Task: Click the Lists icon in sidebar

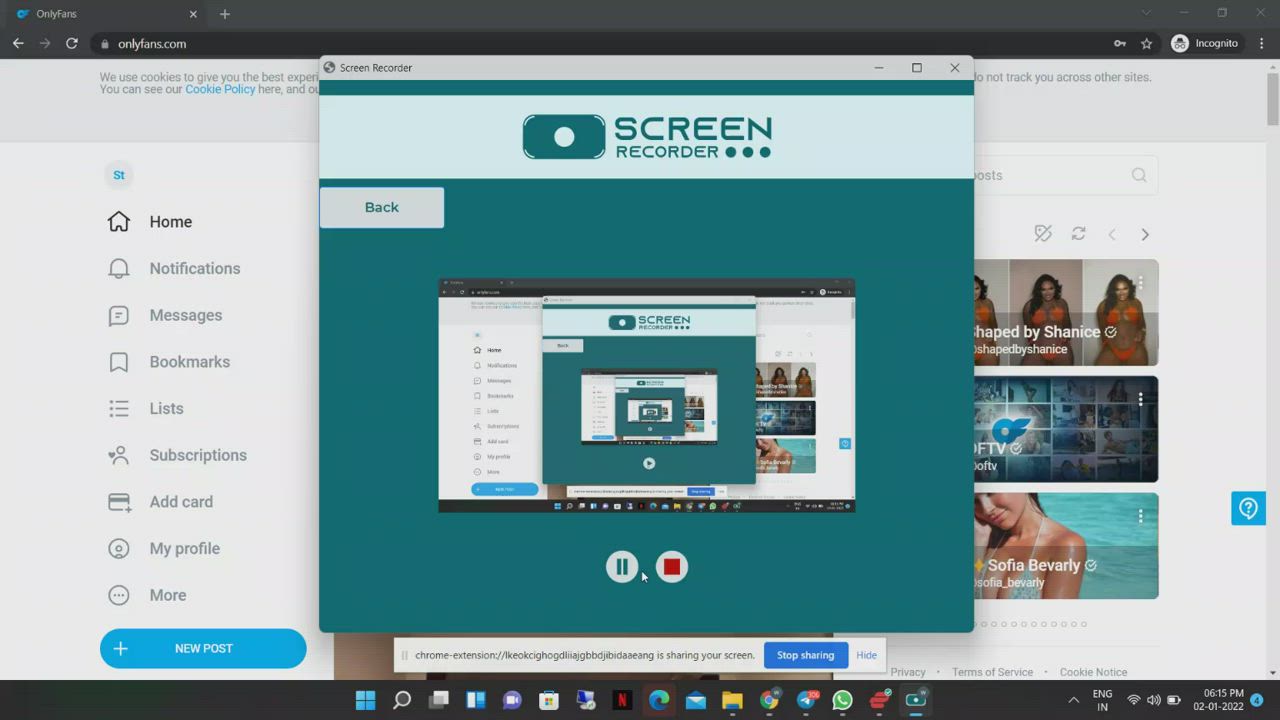Action: point(119,408)
